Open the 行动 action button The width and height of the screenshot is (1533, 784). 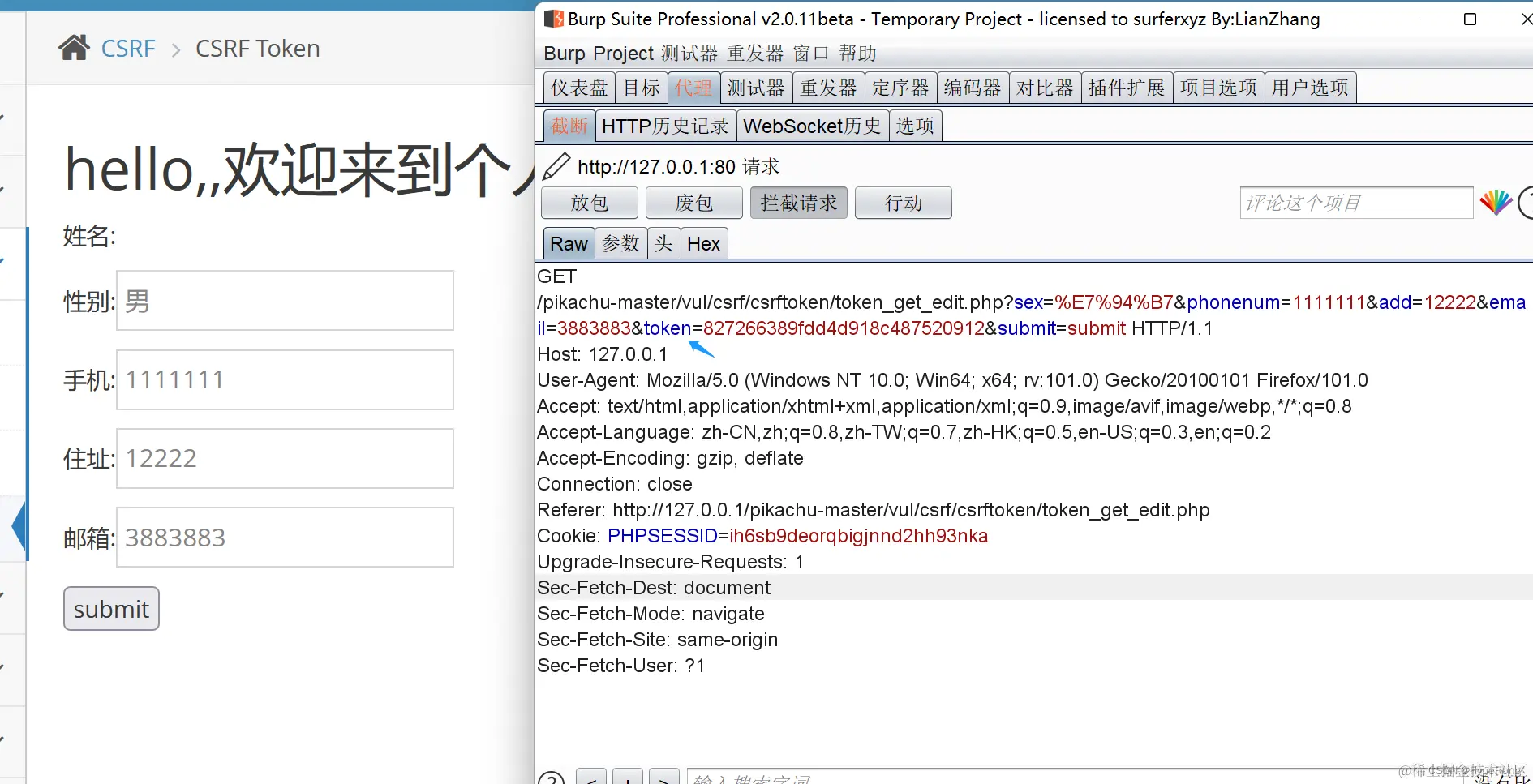(904, 203)
